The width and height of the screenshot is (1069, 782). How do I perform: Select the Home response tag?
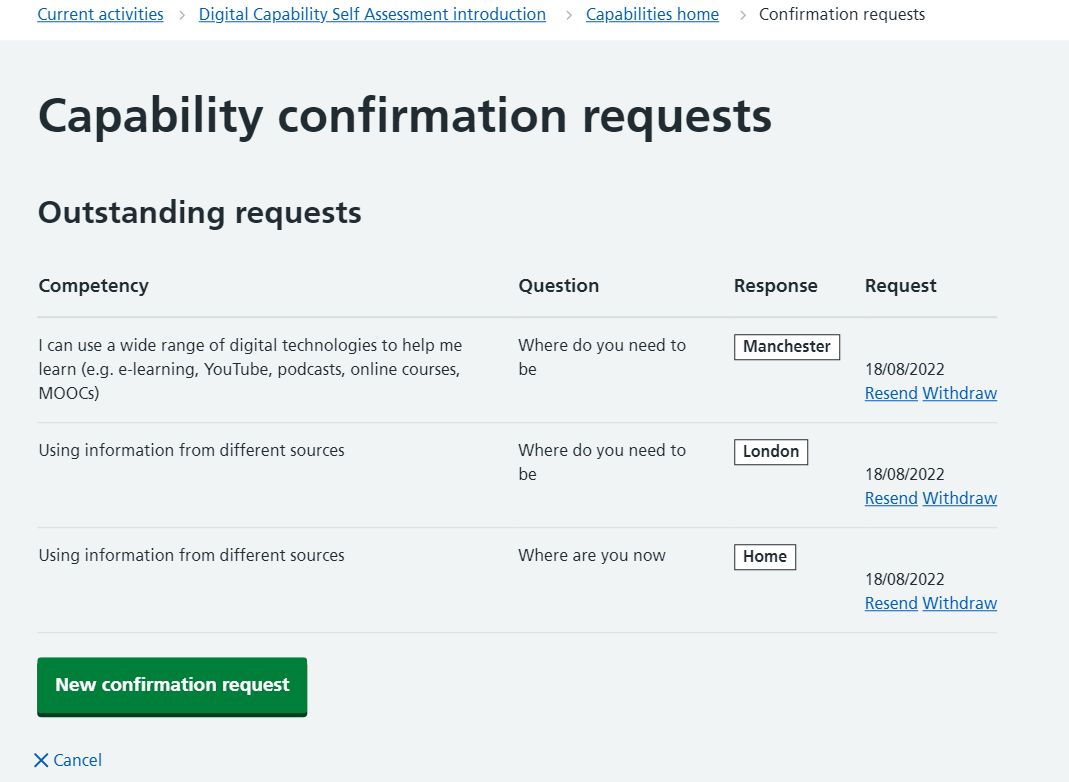tap(764, 556)
